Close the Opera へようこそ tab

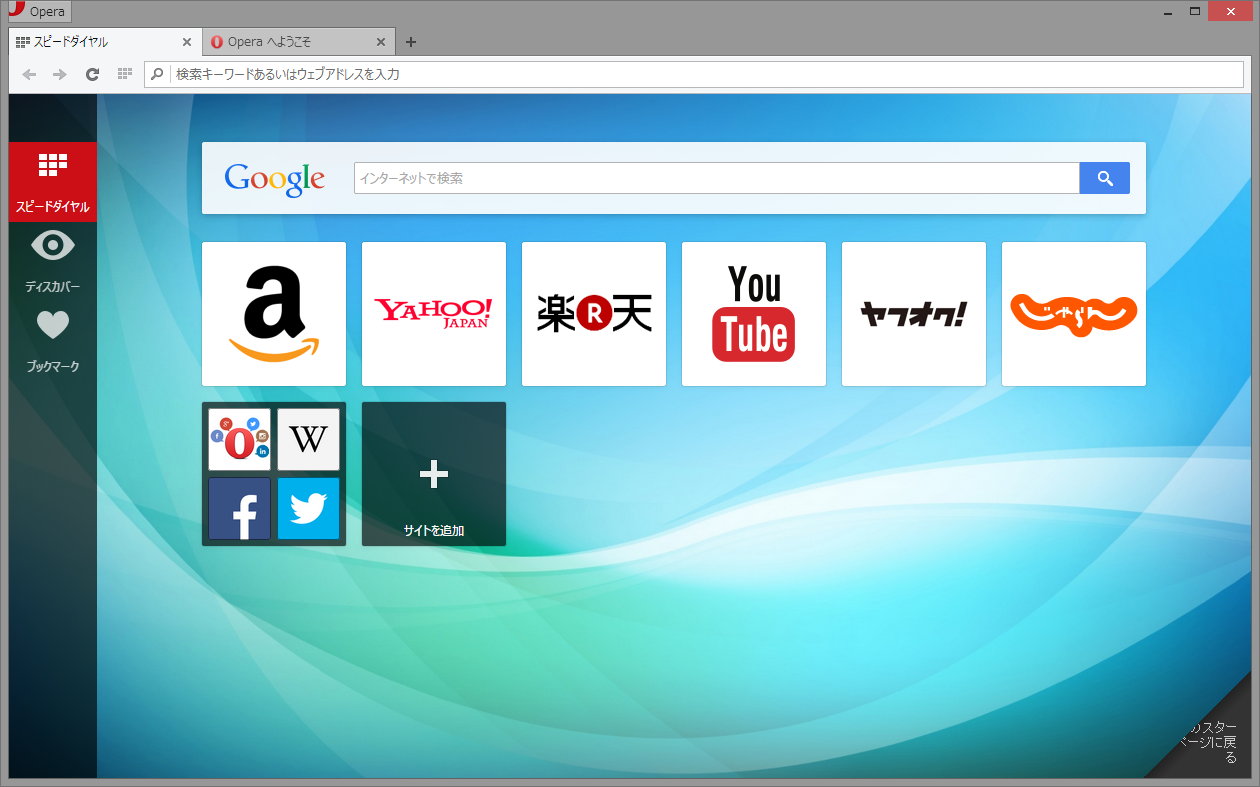tap(380, 42)
